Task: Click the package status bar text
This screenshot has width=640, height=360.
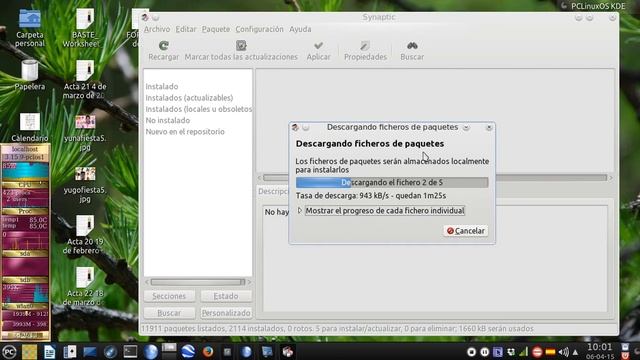Action: pyautogui.click(x=337, y=329)
